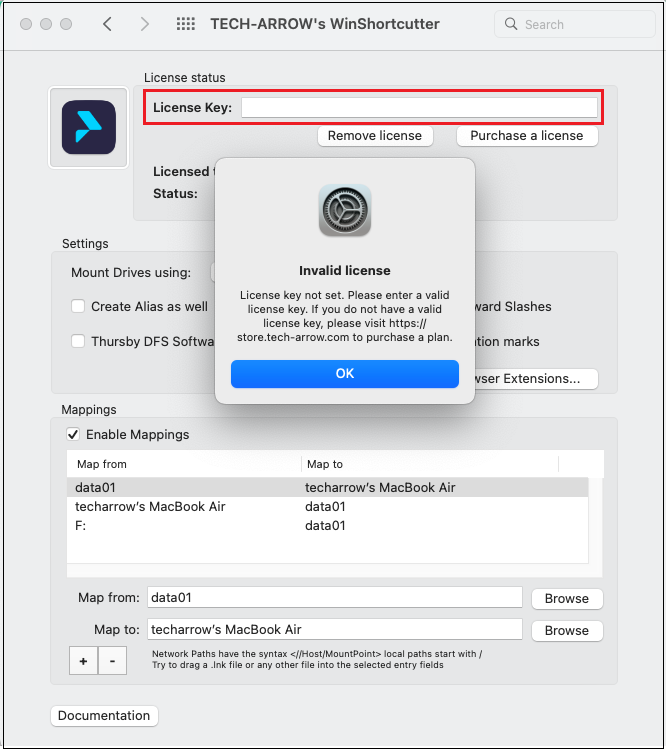
Task: Enable the Create Alias as well checkbox
Action: click(x=78, y=307)
